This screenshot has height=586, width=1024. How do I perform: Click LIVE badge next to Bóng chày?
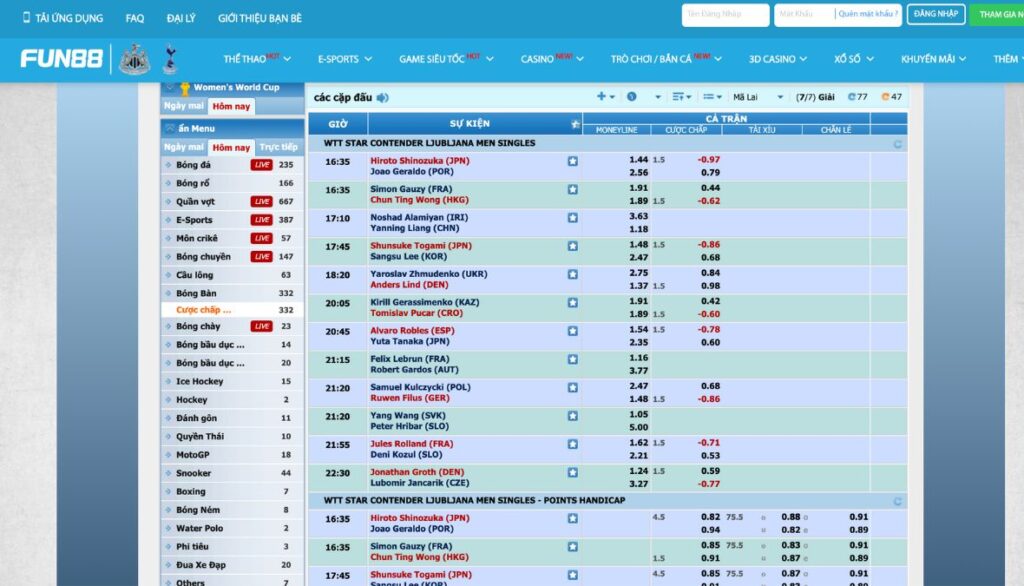click(x=261, y=326)
